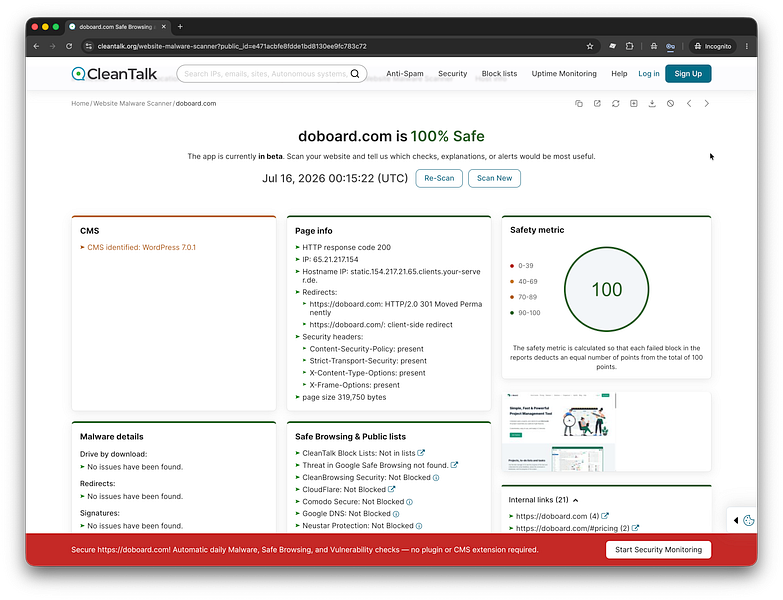Open a new browser tab

(180, 26)
